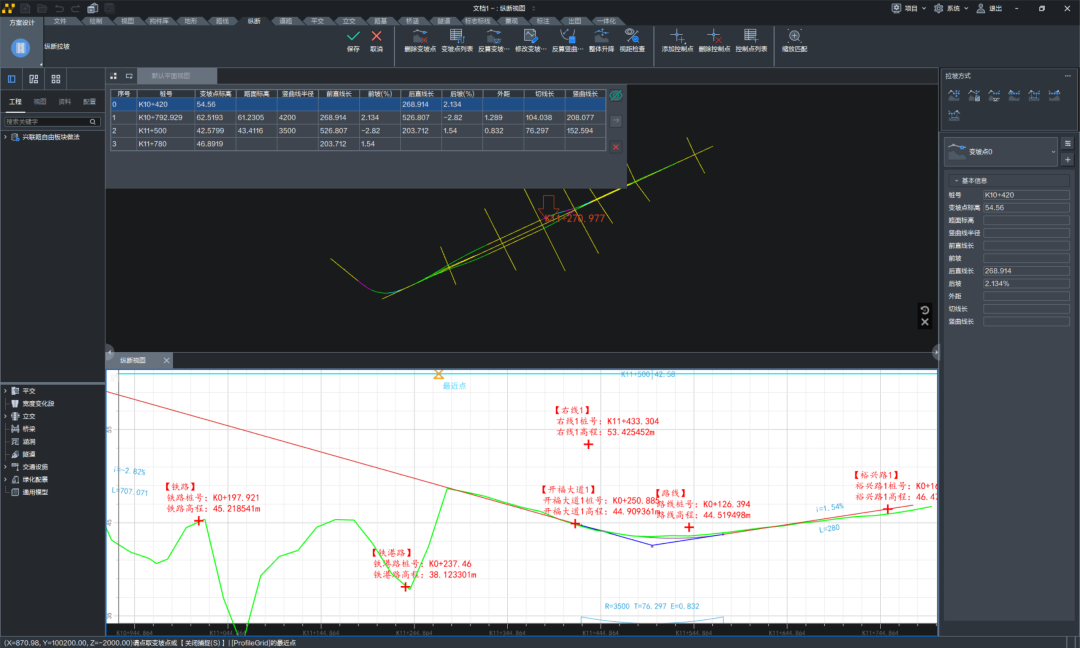Expand the 平交 tree item
Image resolution: width=1080 pixels, height=648 pixels.
pyautogui.click(x=6, y=390)
